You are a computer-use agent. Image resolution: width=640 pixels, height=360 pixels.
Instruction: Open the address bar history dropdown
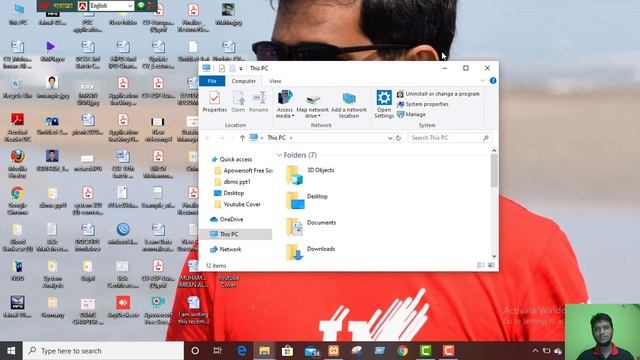[x=390, y=138]
